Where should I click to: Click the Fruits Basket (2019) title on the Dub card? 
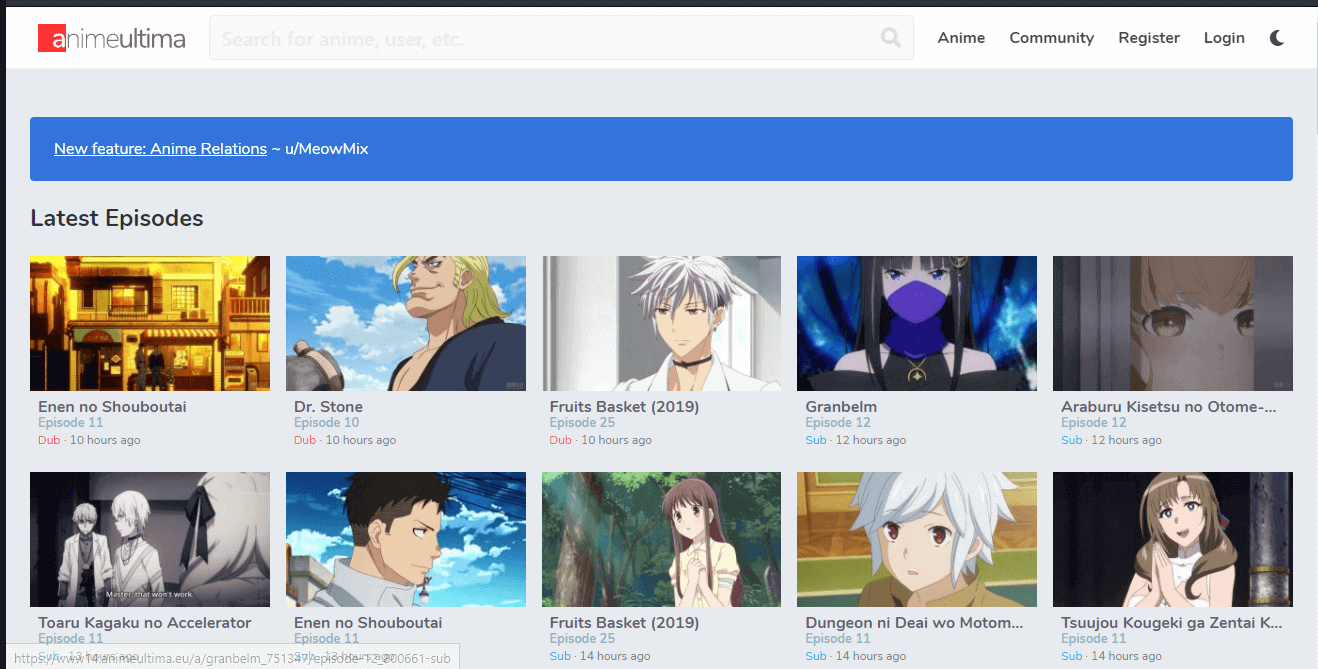pyautogui.click(x=624, y=407)
